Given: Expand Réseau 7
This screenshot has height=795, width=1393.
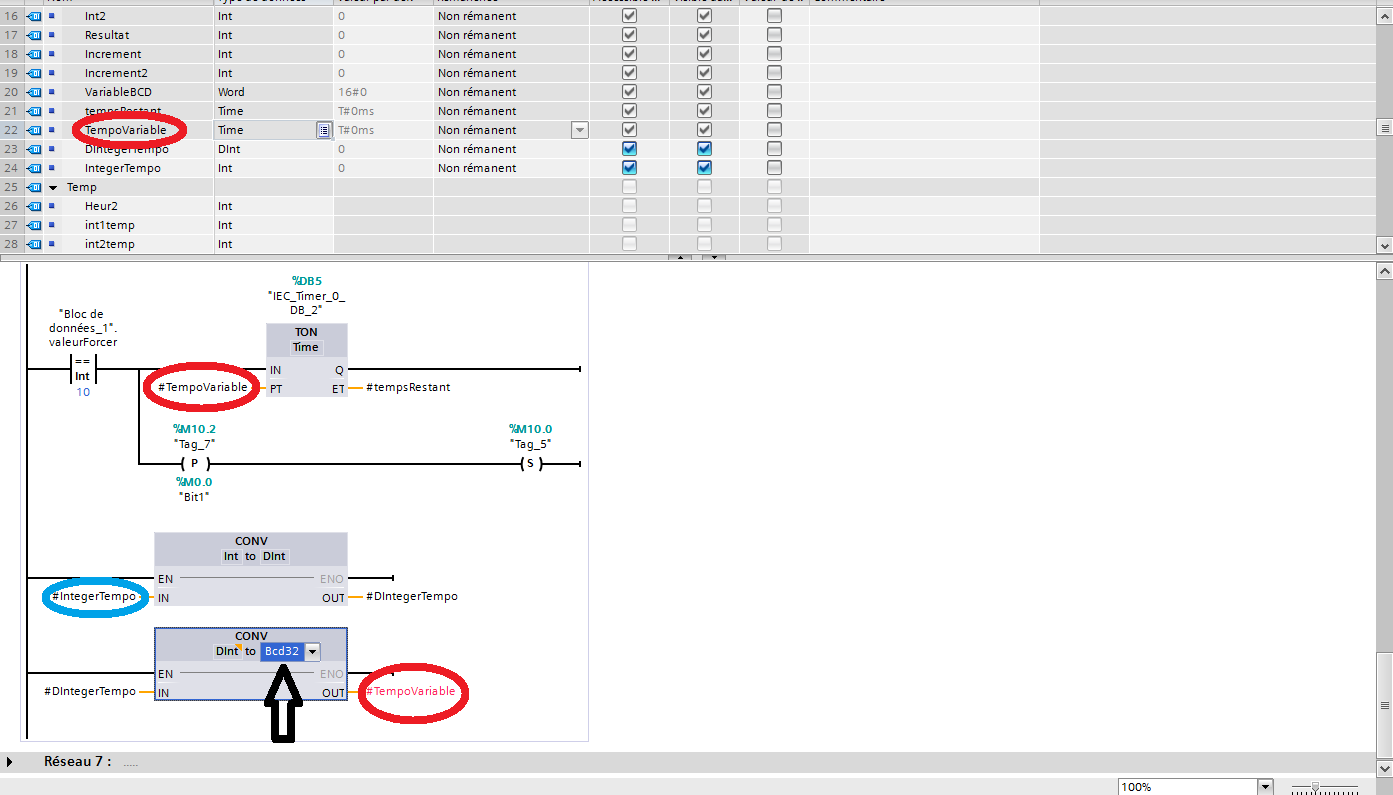Looking at the screenshot, I should (9, 762).
